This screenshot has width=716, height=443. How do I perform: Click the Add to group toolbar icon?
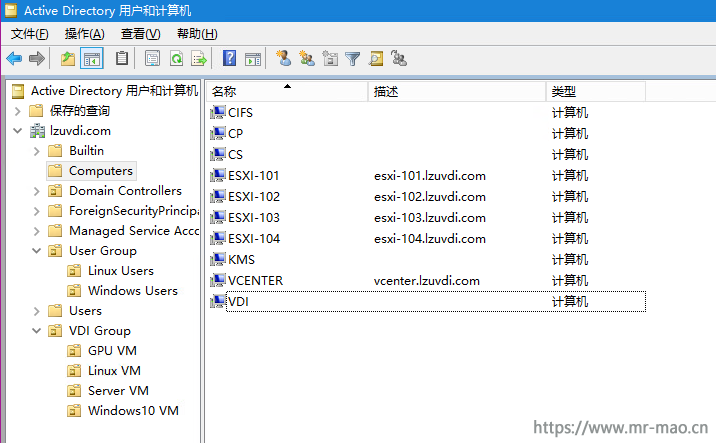399,58
